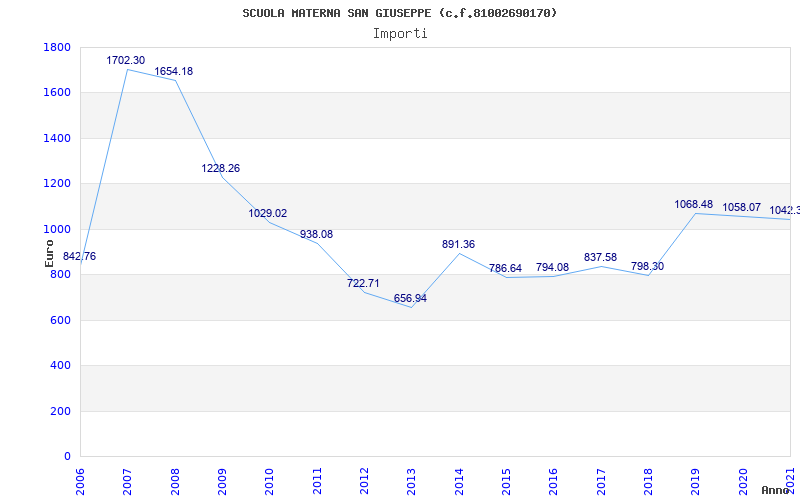Click the 1200 y-axis tick label
This screenshot has width=800, height=500.
click(x=57, y=184)
